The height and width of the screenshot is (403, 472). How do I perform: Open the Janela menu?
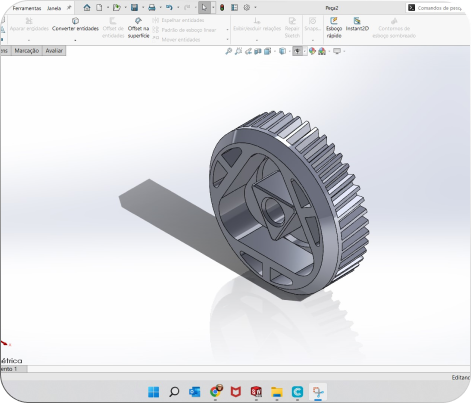click(54, 8)
